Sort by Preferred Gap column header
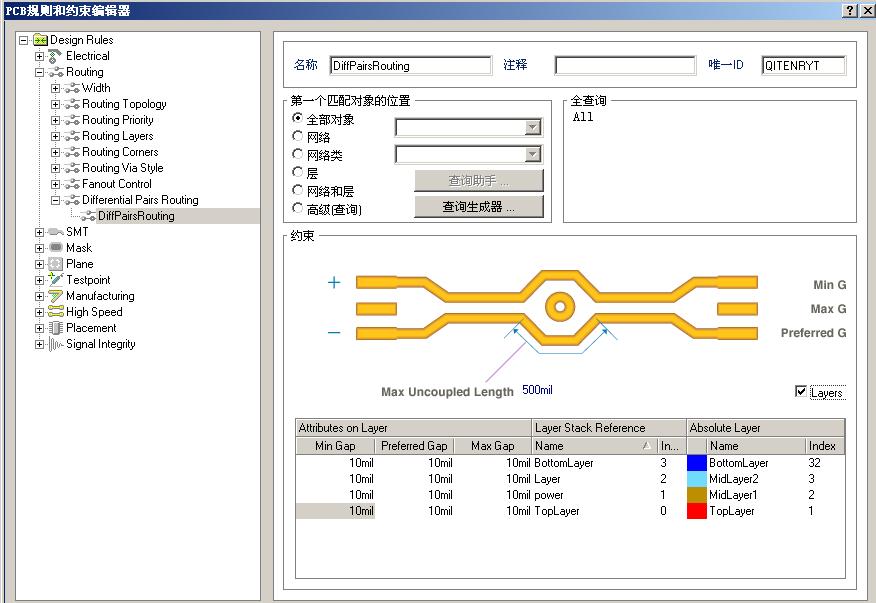This screenshot has height=603, width=876. click(x=414, y=446)
